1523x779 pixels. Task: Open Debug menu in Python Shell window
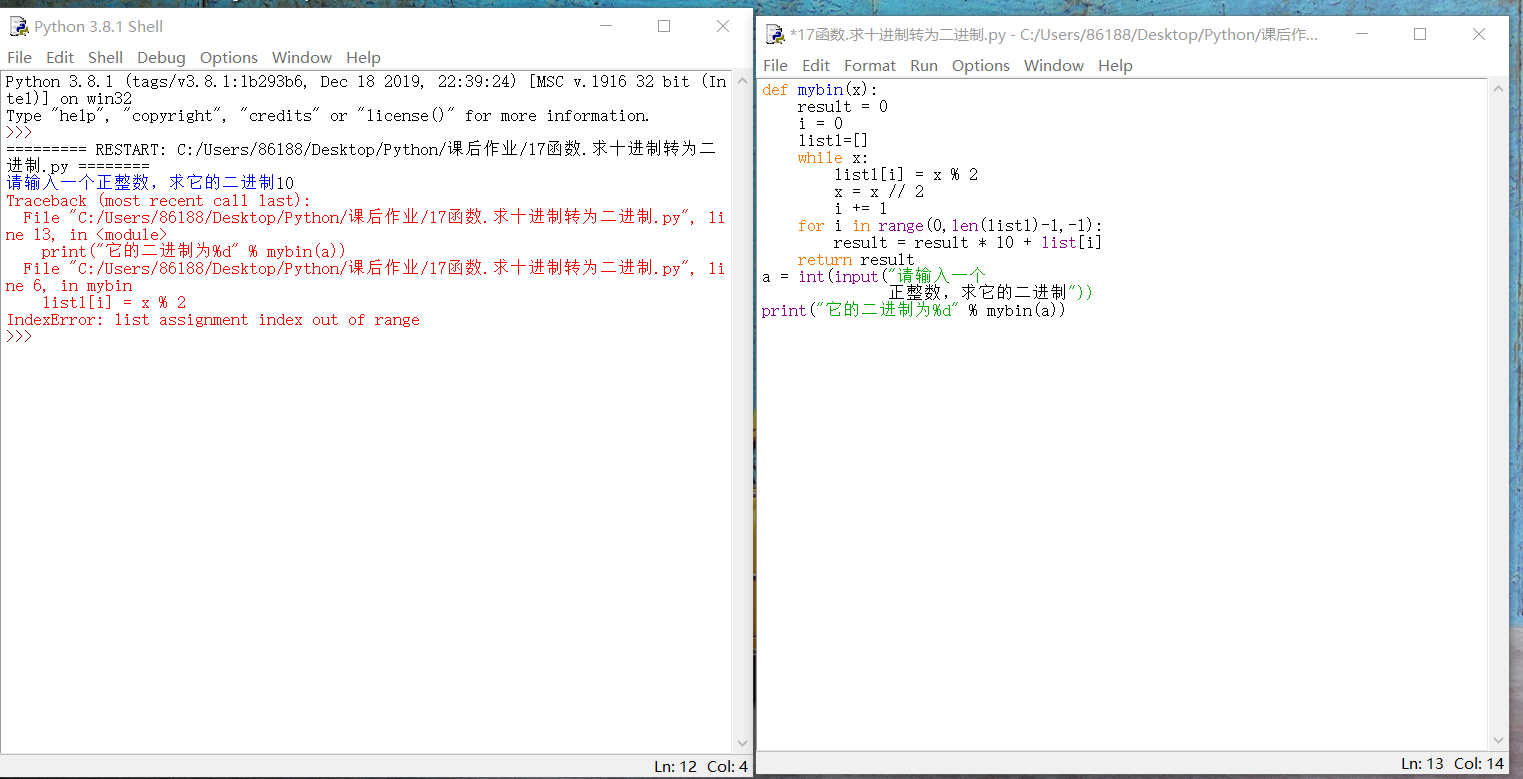(161, 58)
